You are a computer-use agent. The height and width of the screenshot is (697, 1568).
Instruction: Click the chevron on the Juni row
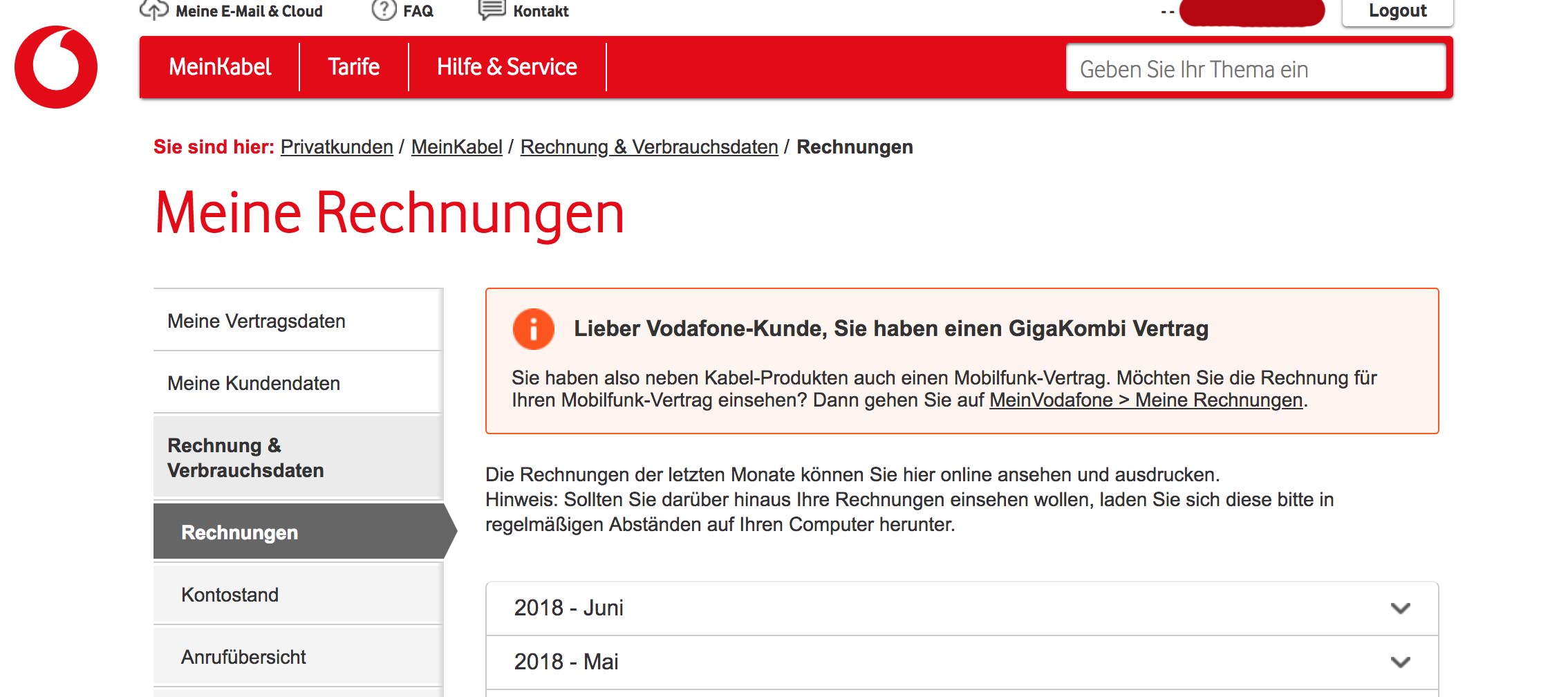(x=1400, y=608)
